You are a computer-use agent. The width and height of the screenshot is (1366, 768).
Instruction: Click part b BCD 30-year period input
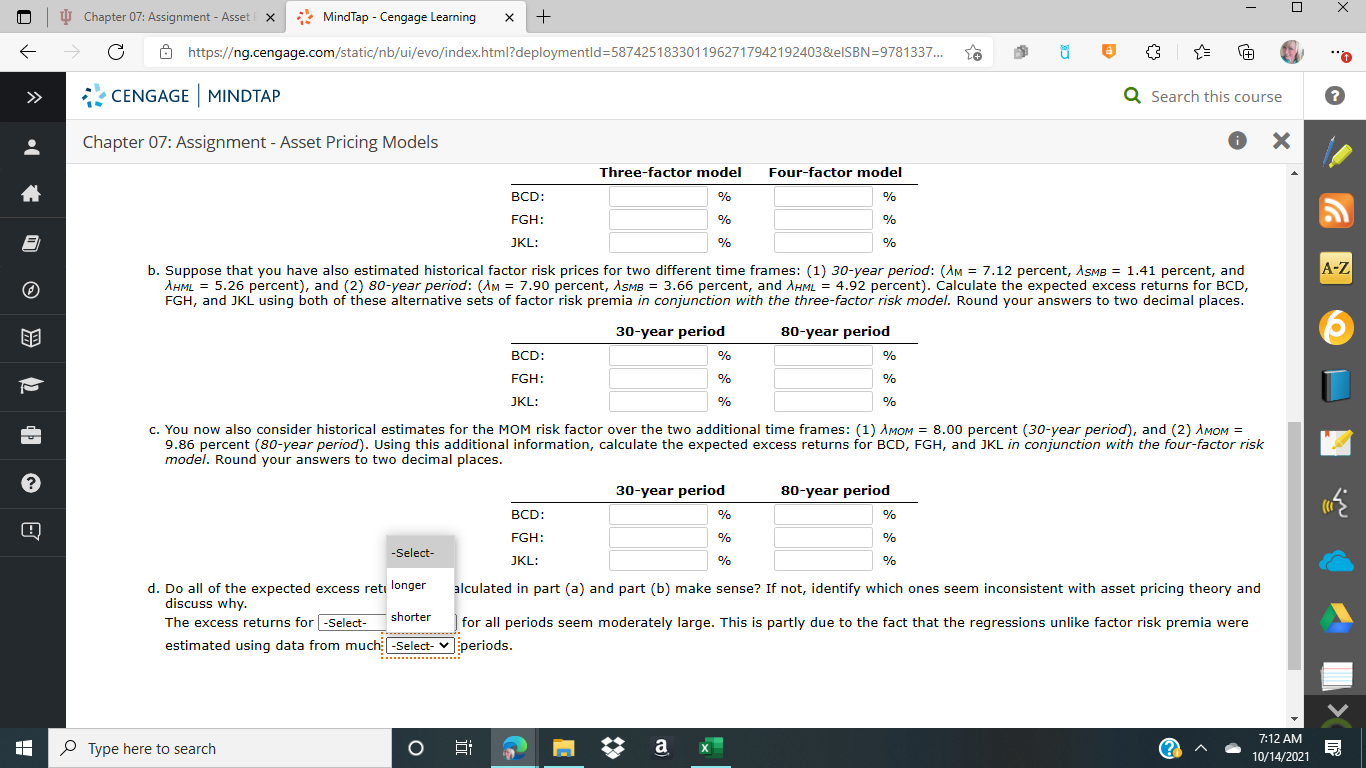(658, 355)
